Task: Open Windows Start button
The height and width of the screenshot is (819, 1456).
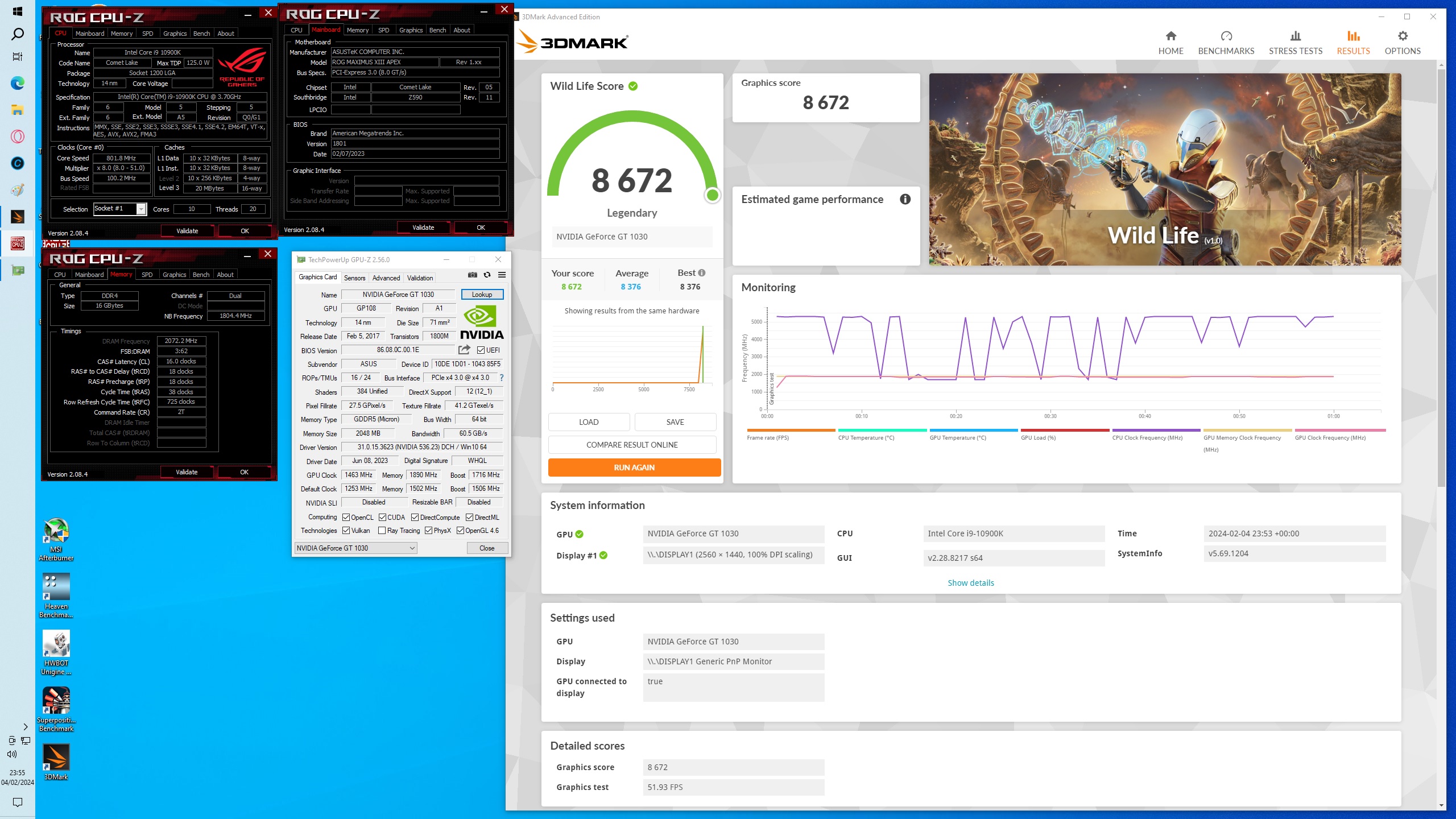Action: [18, 11]
